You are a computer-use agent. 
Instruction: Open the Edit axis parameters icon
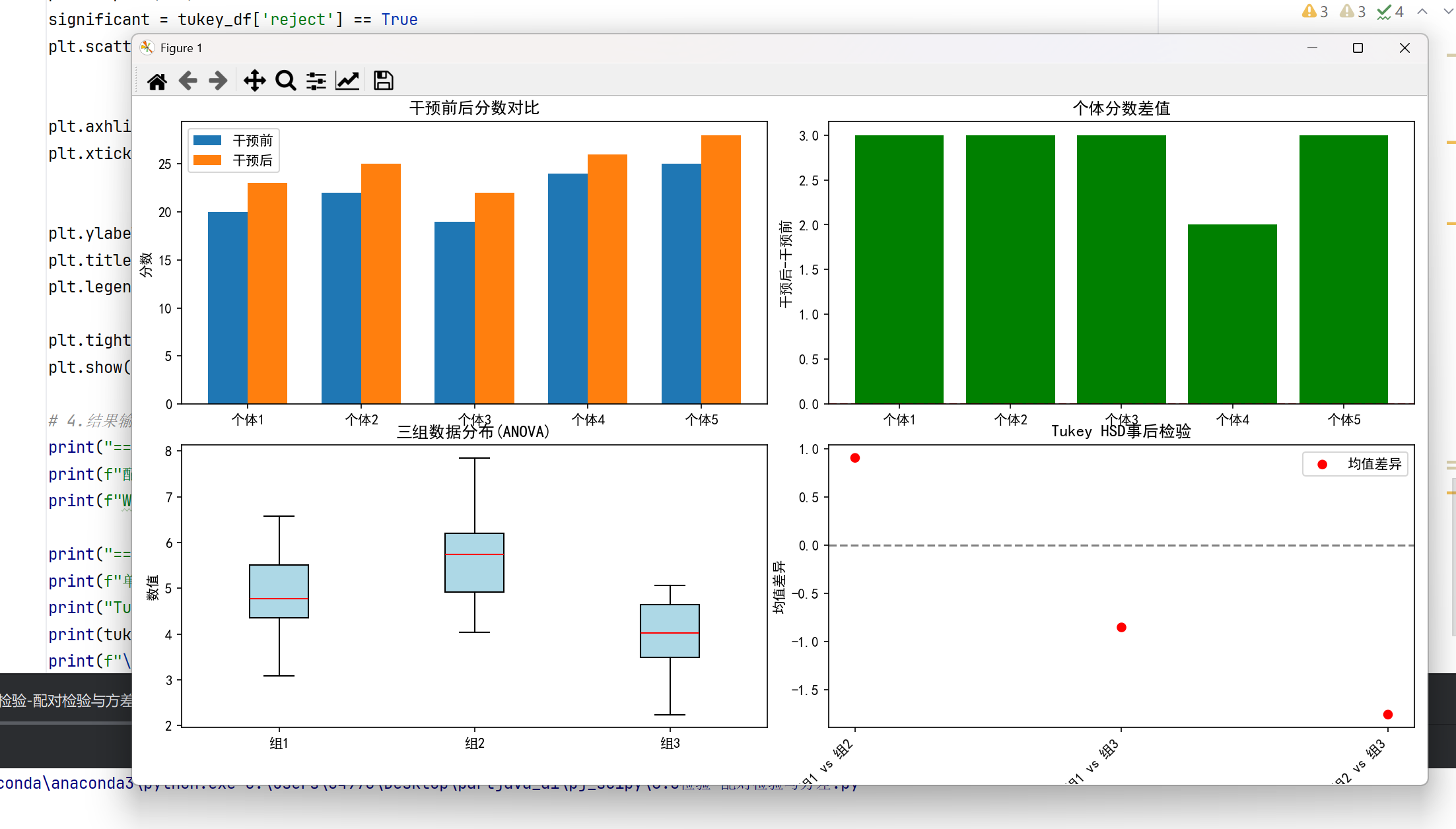point(347,81)
